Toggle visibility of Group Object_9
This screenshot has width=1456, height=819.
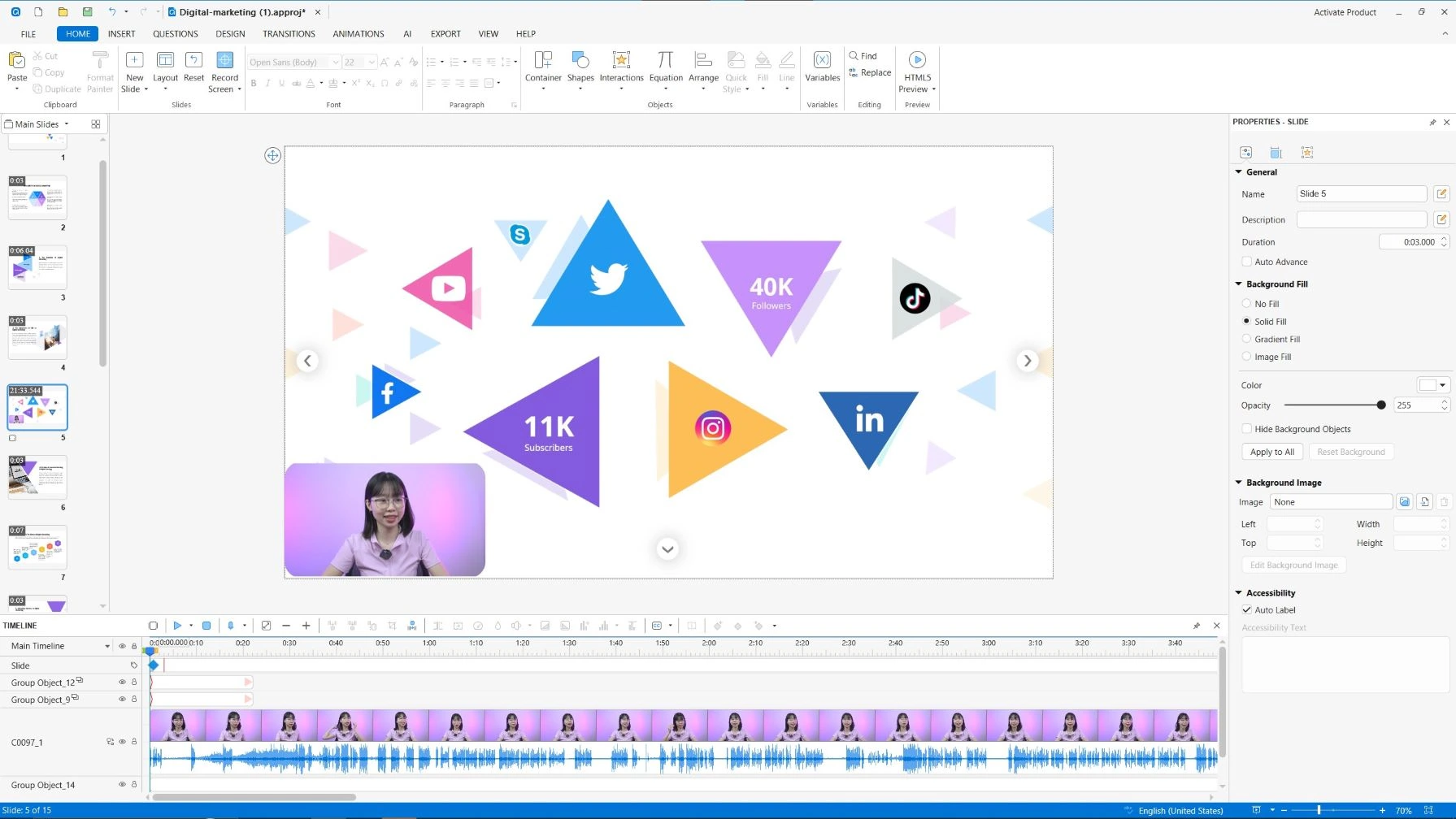[122, 700]
